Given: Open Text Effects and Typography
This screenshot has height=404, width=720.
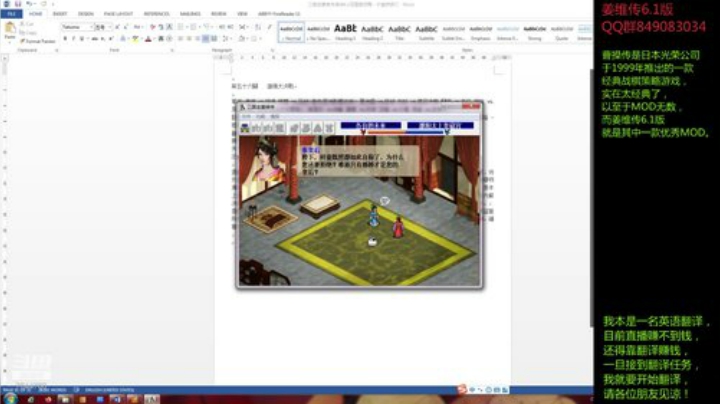Looking at the screenshot, I should click(x=124, y=39).
